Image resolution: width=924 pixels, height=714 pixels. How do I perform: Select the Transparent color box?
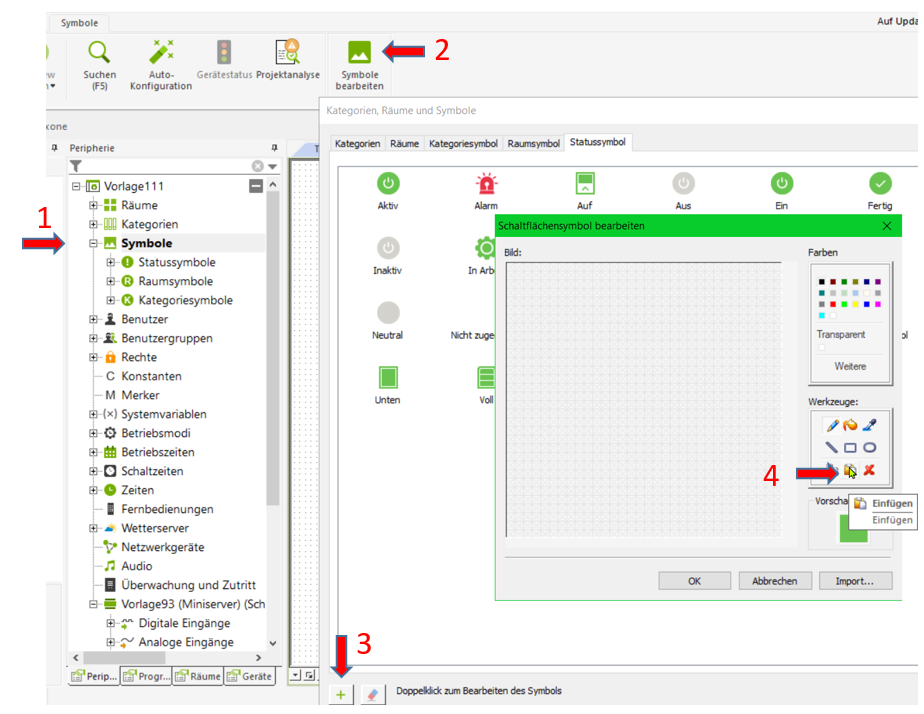(x=821, y=347)
